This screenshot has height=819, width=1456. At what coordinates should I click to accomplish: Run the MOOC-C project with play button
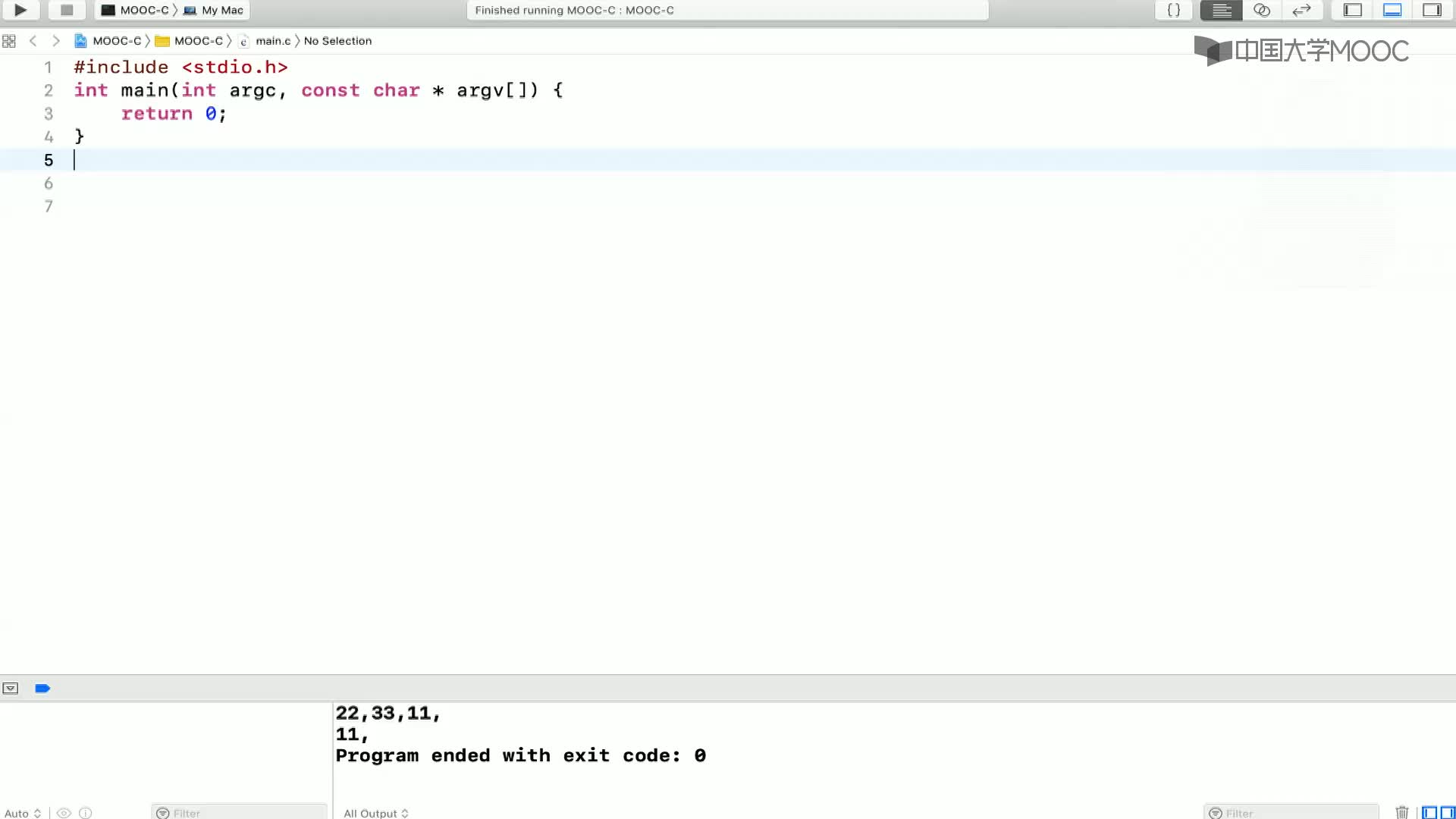point(20,10)
